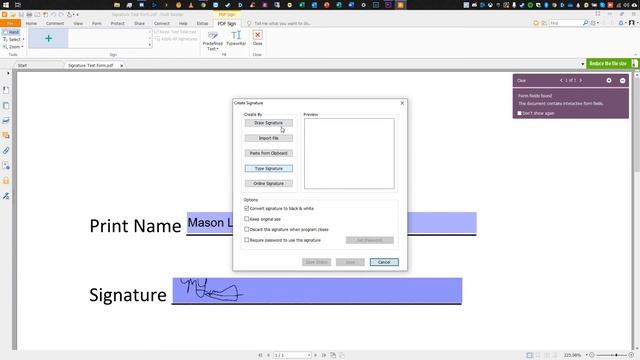Go to next notification arrow
Viewport: 640px width, 360px height.
580,80
